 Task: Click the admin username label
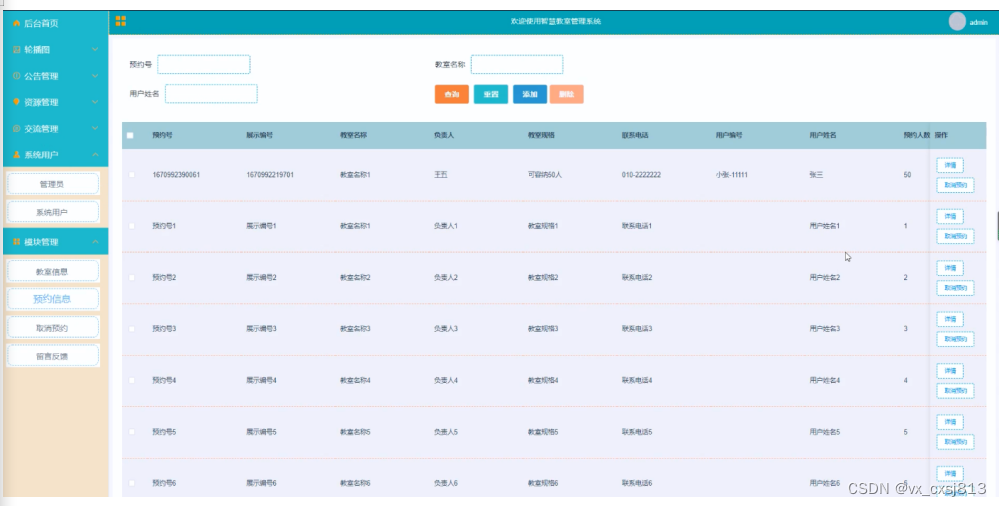tap(979, 22)
